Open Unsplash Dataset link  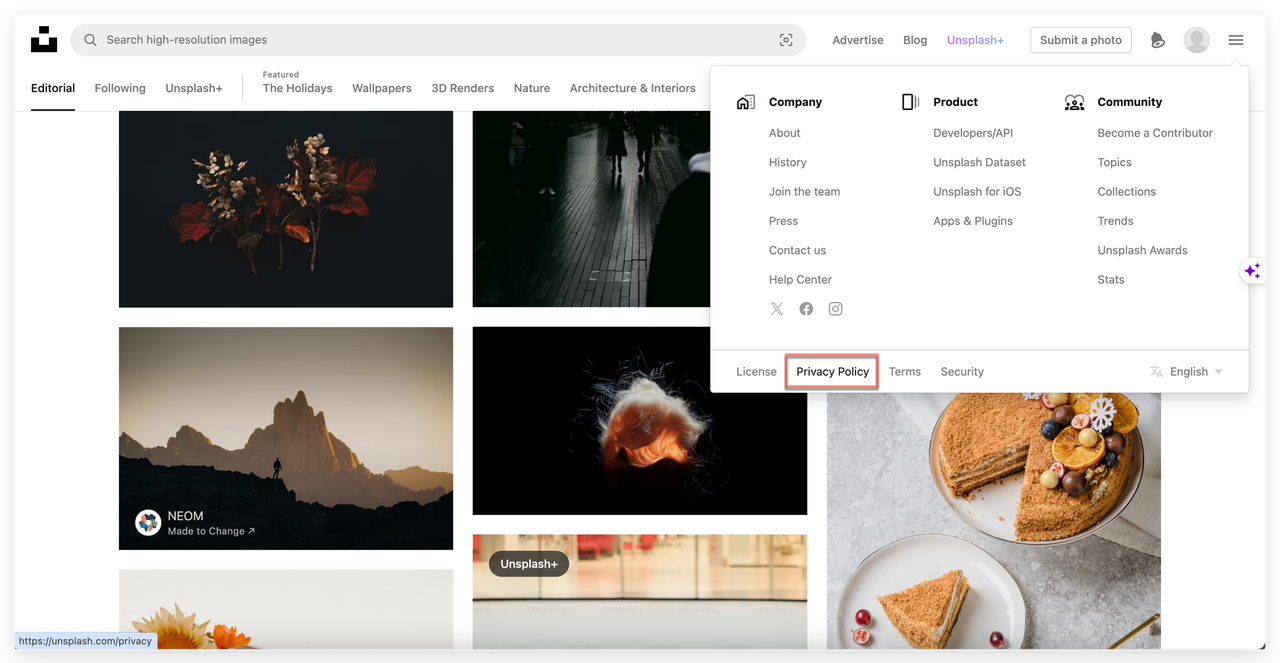tap(979, 162)
